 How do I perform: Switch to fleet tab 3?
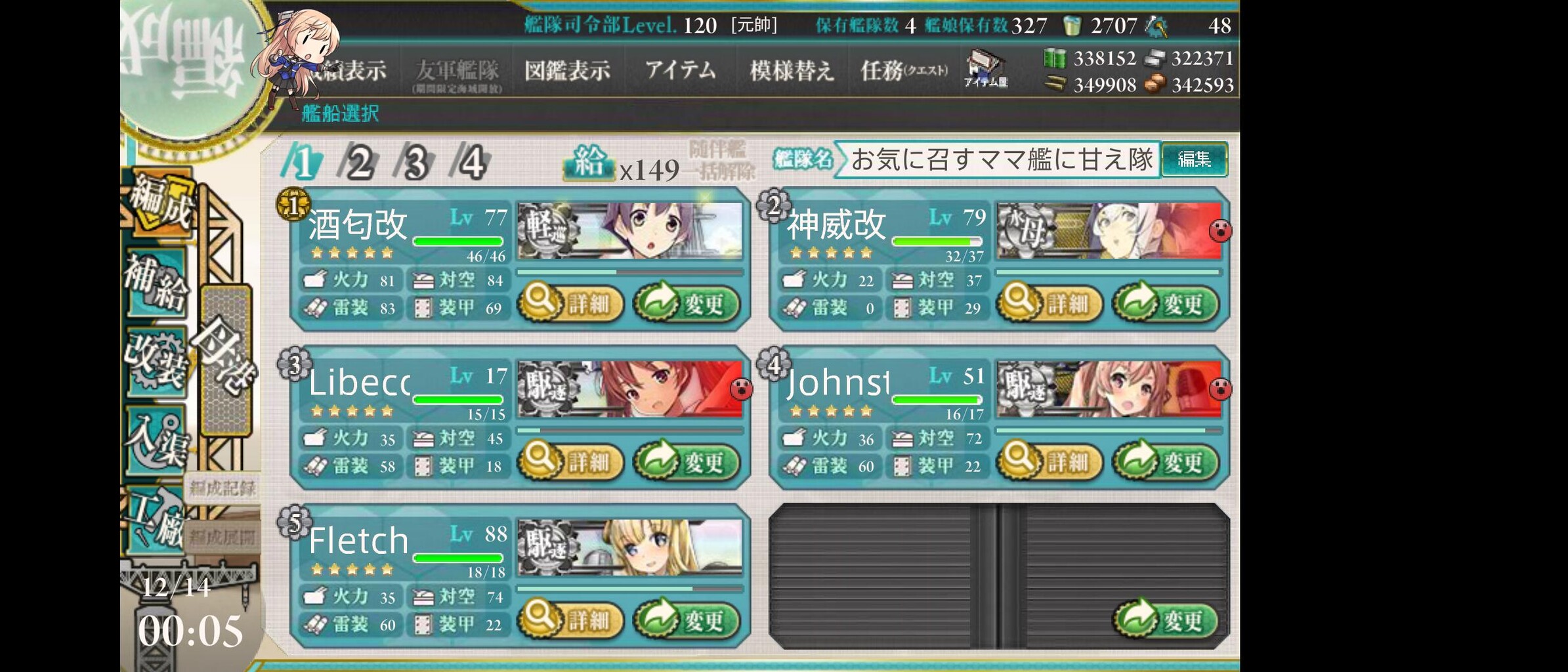click(x=415, y=162)
